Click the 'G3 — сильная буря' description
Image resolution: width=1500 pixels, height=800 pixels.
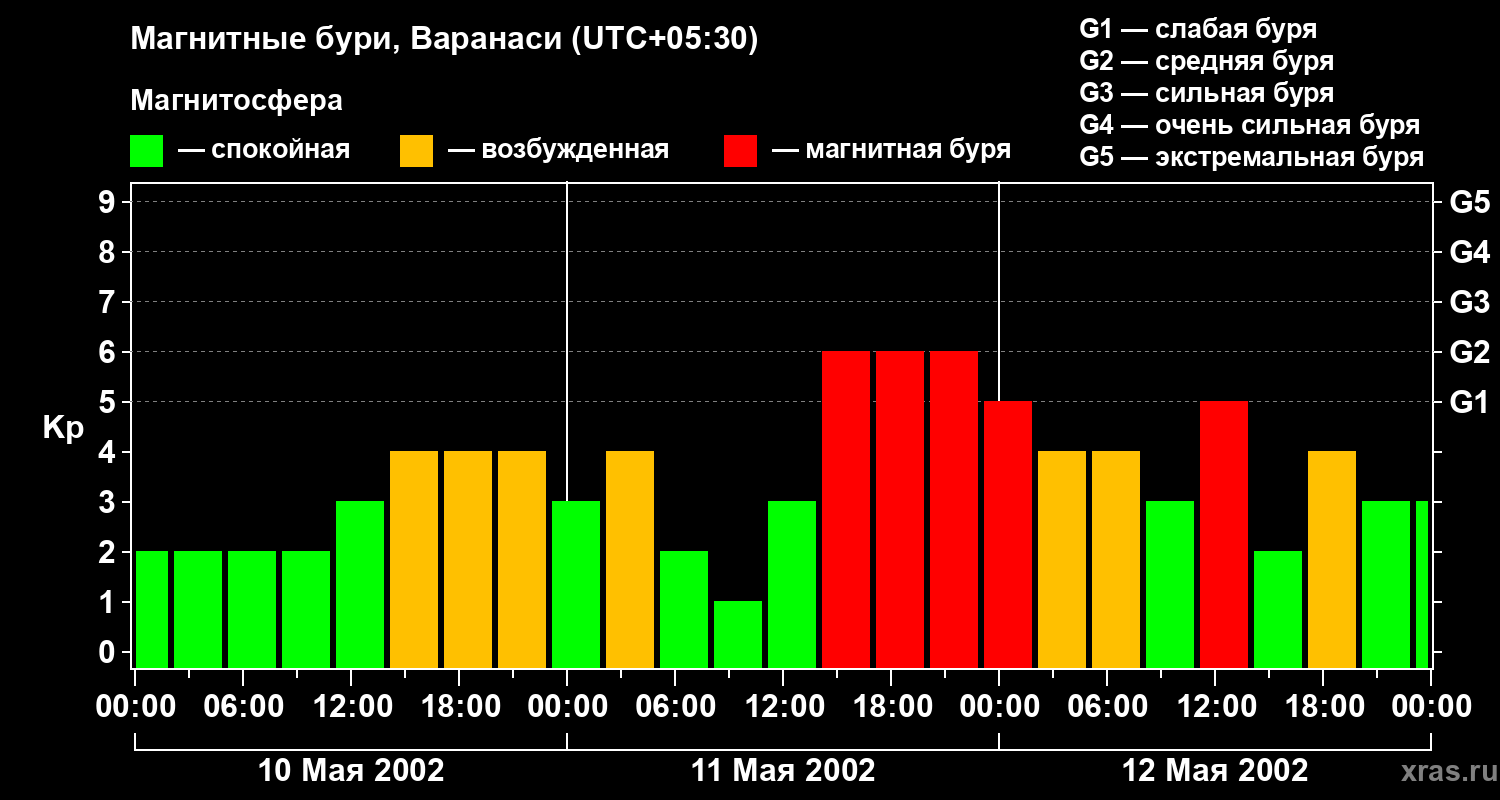(x=1206, y=93)
